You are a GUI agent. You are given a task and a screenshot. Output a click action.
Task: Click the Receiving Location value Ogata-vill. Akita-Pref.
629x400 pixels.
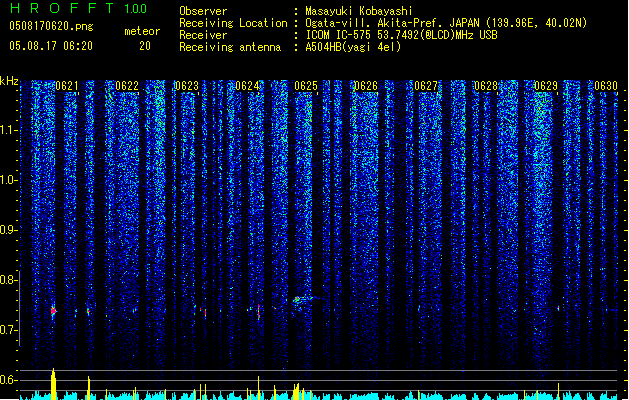tap(375, 23)
